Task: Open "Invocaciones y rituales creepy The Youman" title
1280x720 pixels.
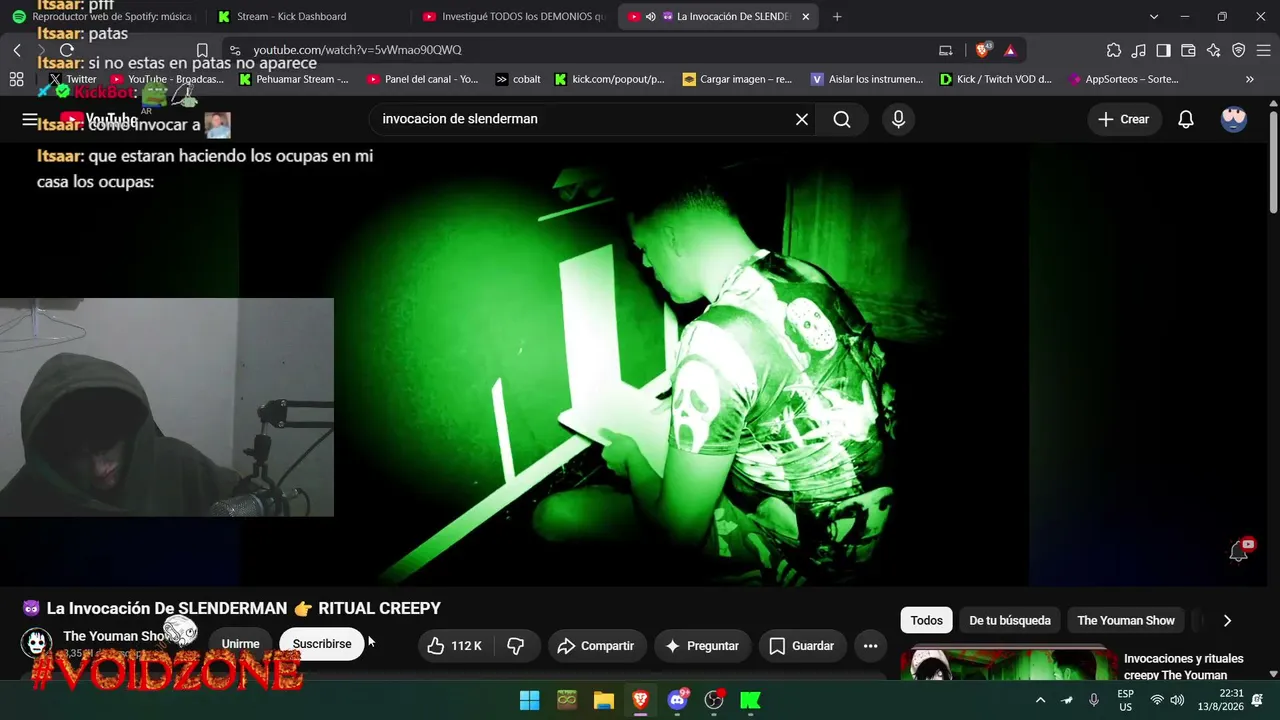Action: (x=1184, y=666)
